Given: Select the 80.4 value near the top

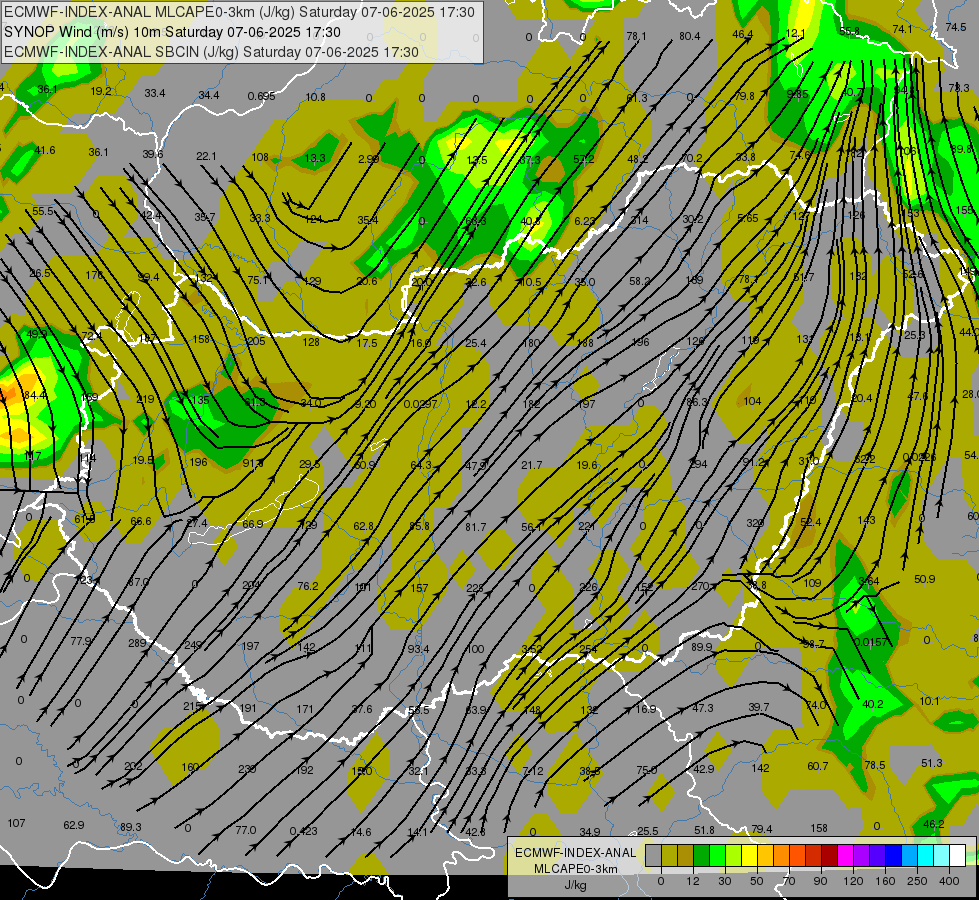Looking at the screenshot, I should click(689, 36).
